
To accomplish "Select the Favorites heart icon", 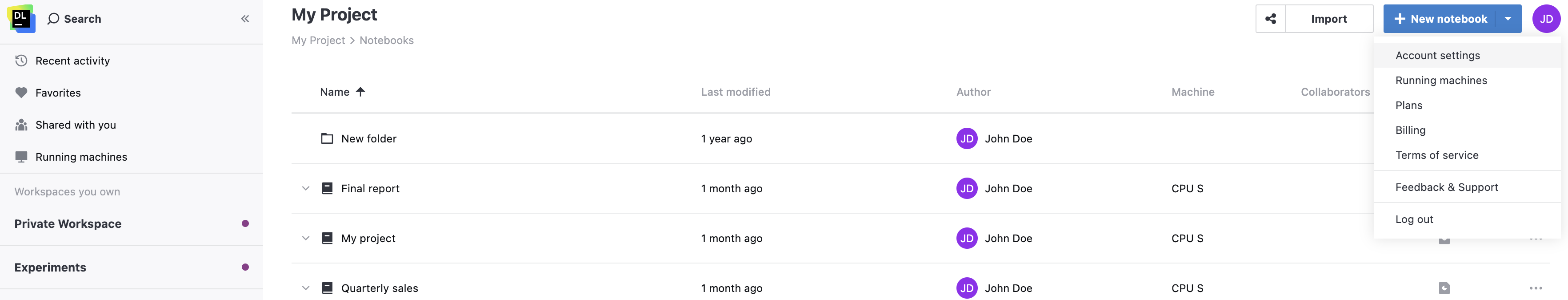I will click(x=21, y=93).
